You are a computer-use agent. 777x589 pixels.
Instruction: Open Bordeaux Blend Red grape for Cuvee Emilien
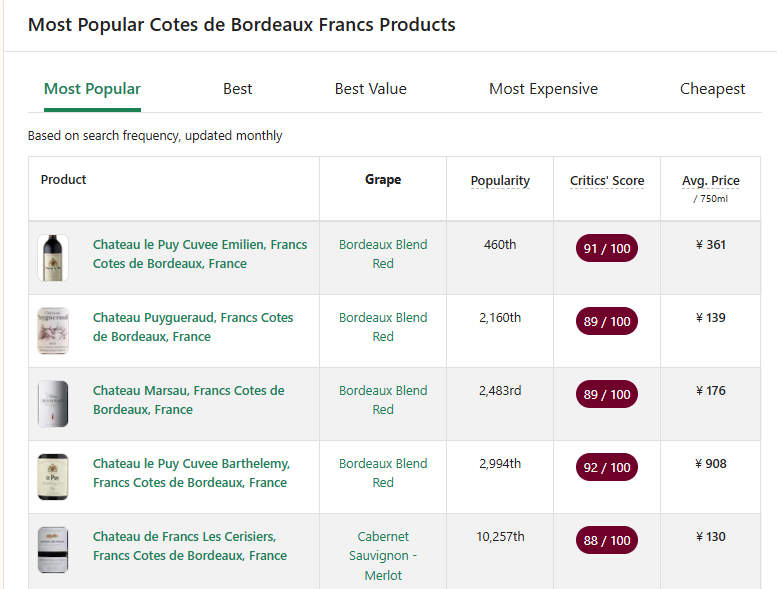coord(383,254)
